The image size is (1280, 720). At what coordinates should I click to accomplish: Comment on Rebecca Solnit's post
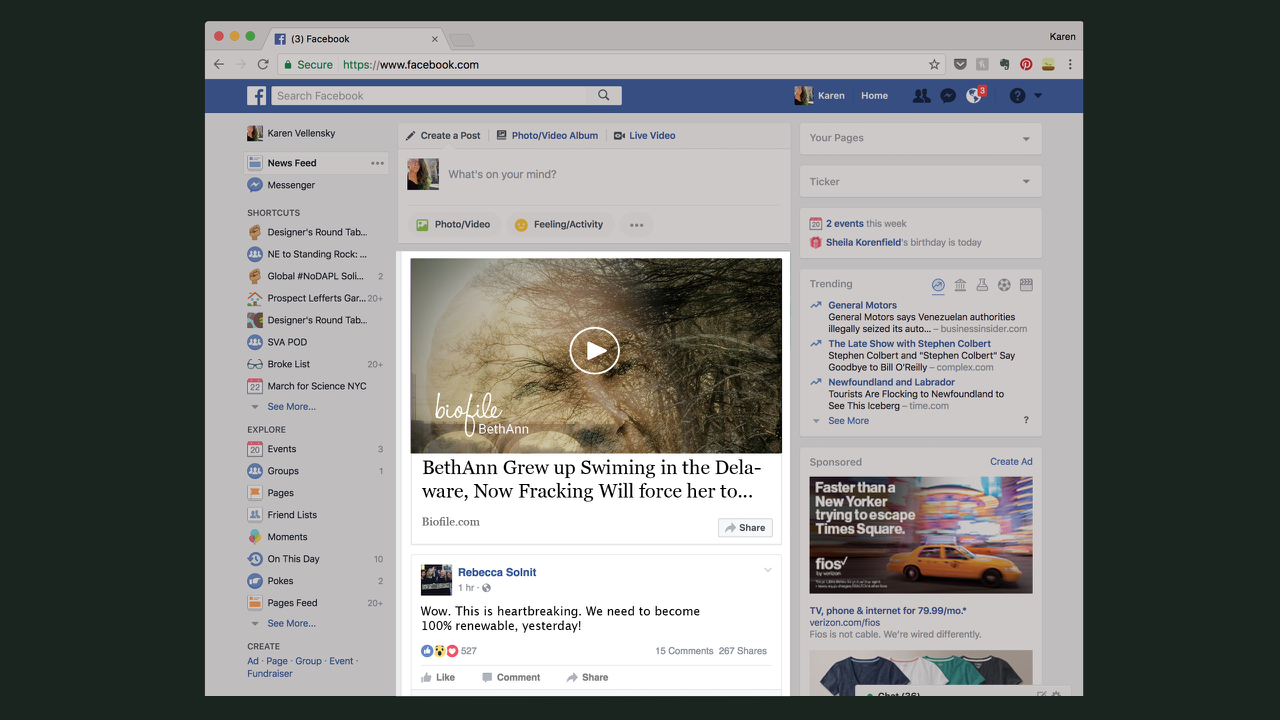pyautogui.click(x=511, y=678)
